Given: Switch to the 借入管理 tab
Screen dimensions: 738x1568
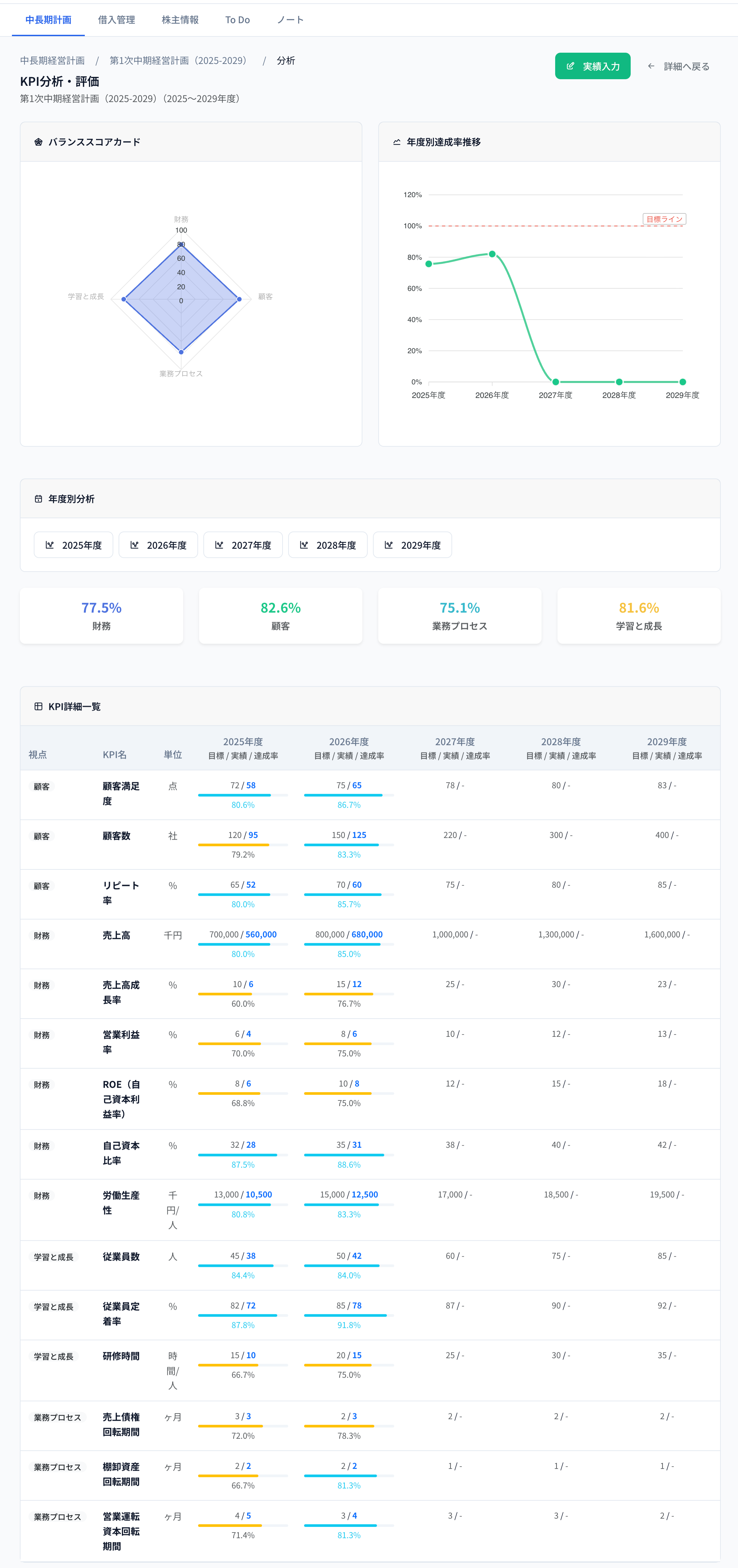Looking at the screenshot, I should click(116, 20).
